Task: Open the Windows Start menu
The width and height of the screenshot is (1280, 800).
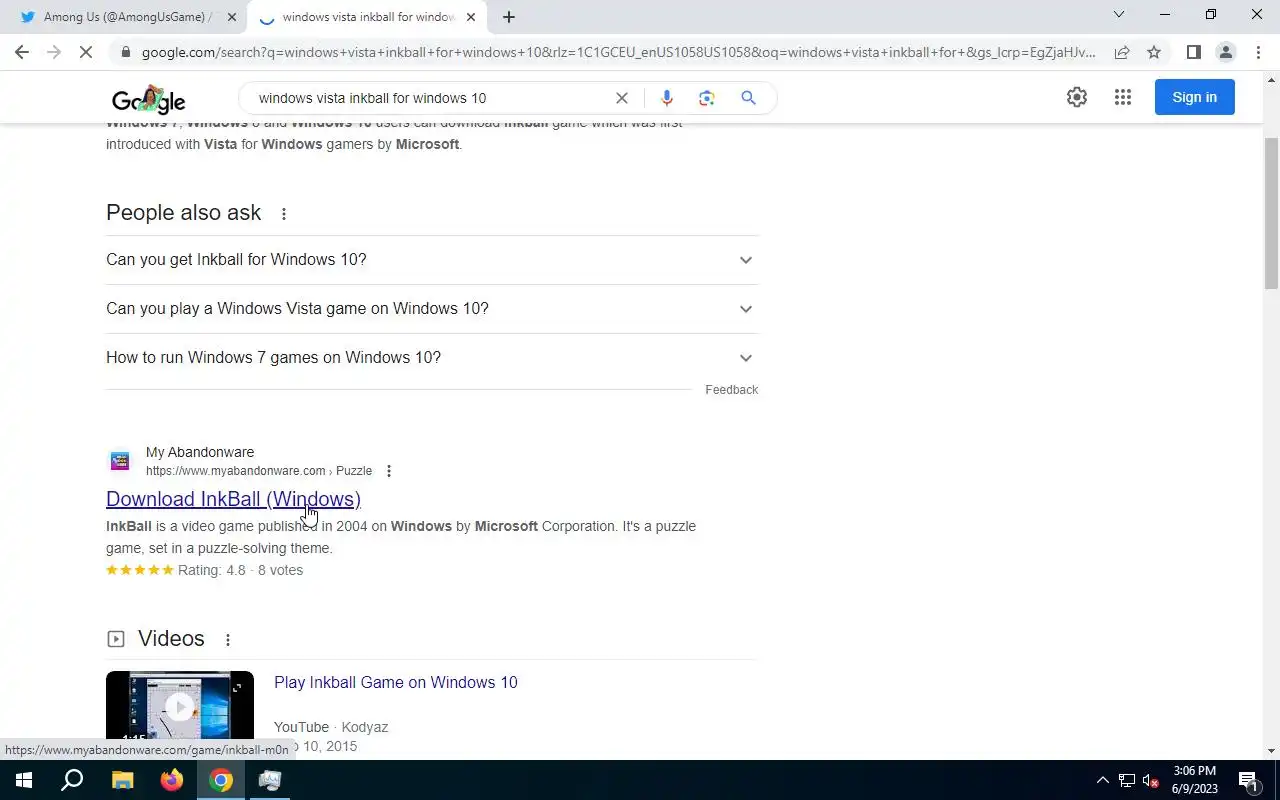Action: pos(24,780)
